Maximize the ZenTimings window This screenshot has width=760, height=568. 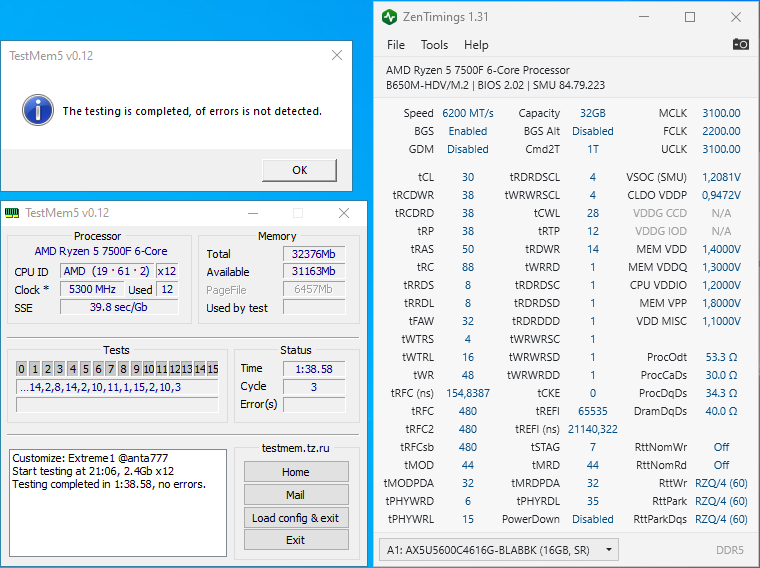click(x=690, y=17)
